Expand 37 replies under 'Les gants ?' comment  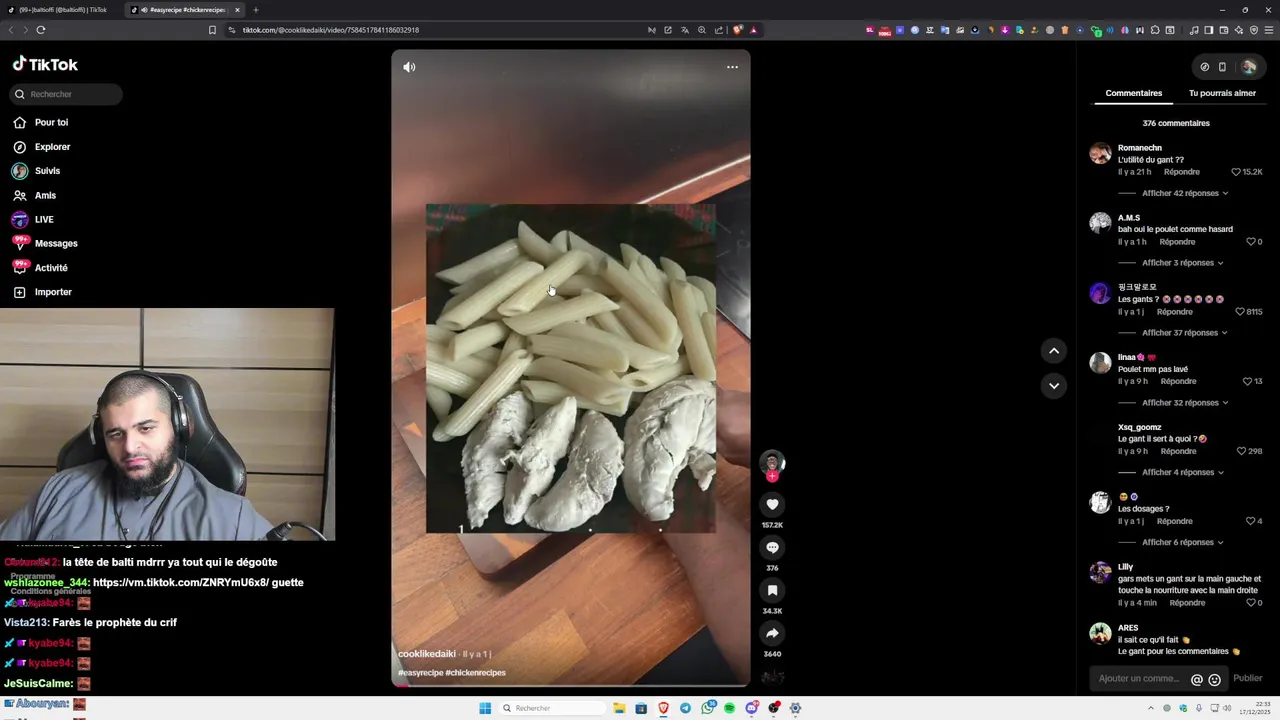[1185, 333]
